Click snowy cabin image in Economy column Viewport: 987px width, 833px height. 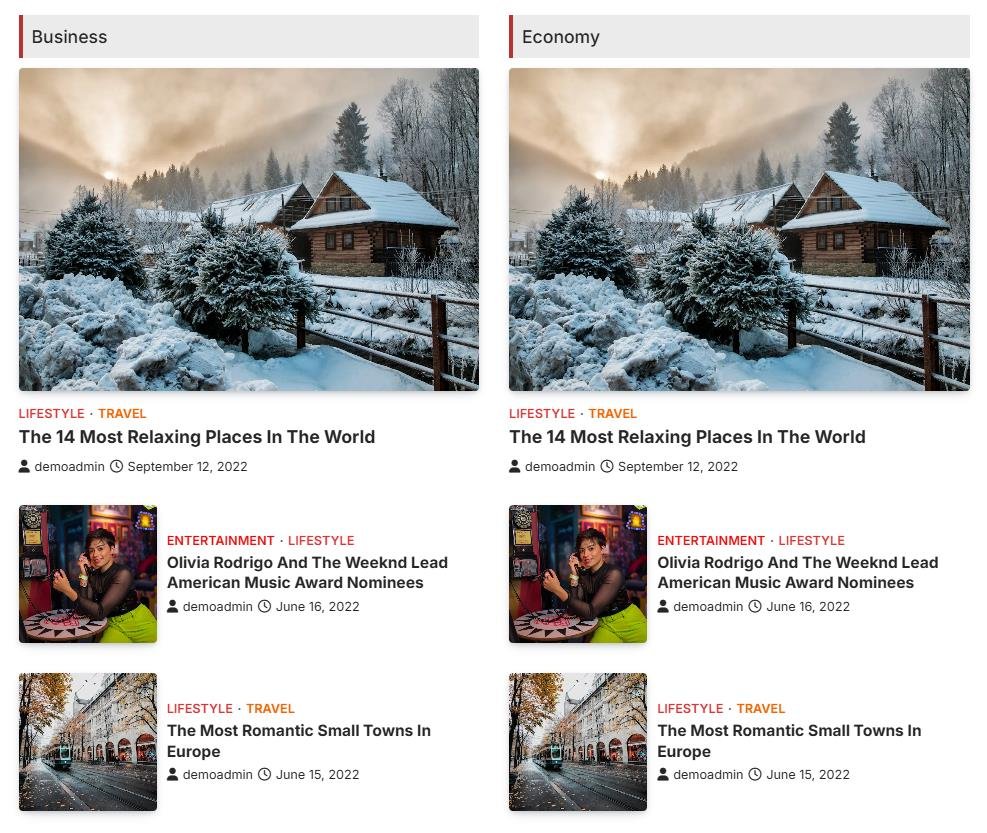click(739, 229)
